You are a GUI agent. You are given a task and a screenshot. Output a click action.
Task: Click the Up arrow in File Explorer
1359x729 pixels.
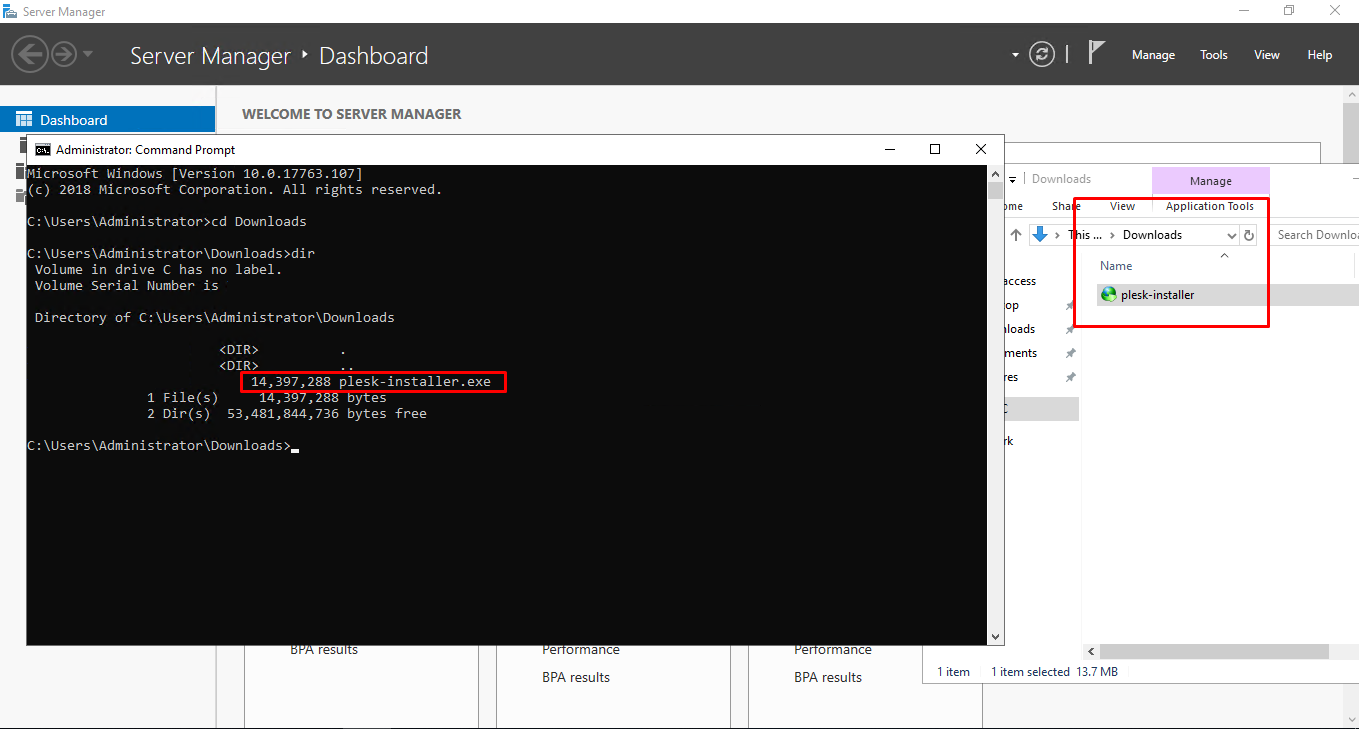click(x=1016, y=235)
